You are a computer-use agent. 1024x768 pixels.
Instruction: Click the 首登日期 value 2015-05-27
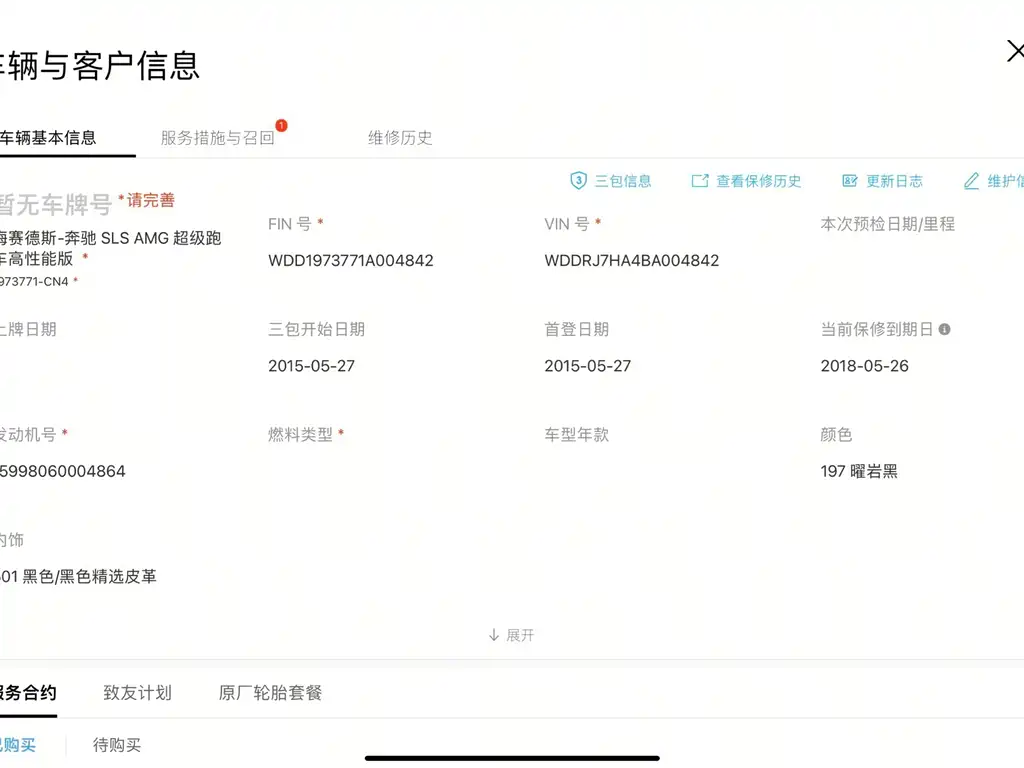(x=588, y=366)
